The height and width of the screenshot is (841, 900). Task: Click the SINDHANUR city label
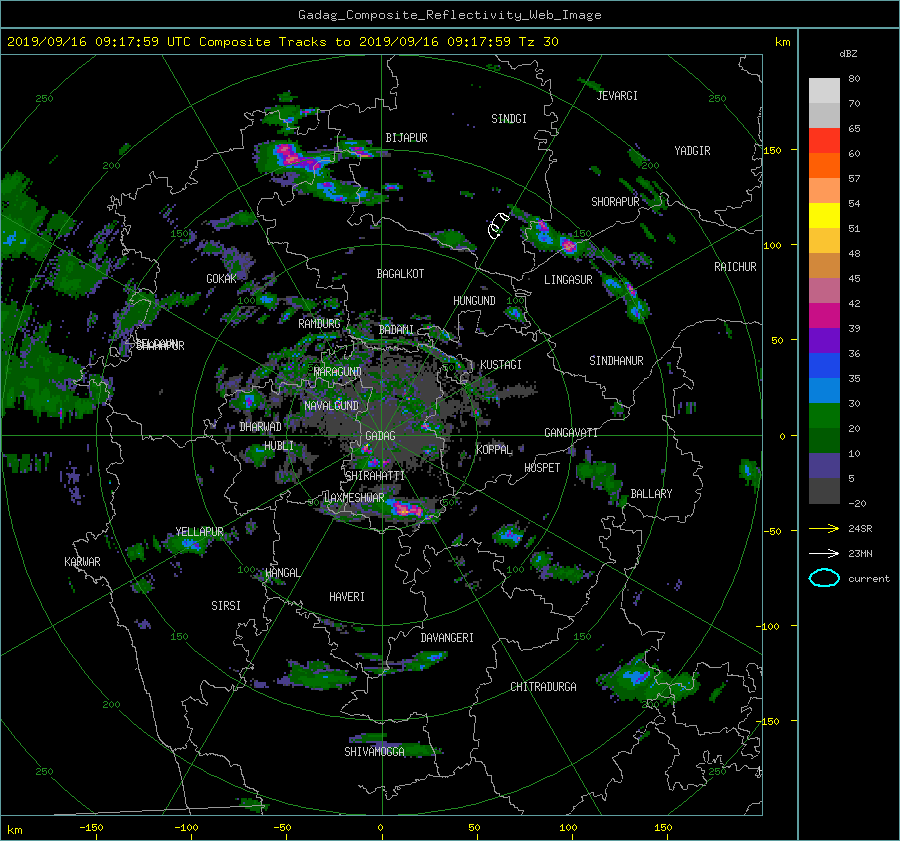[616, 361]
